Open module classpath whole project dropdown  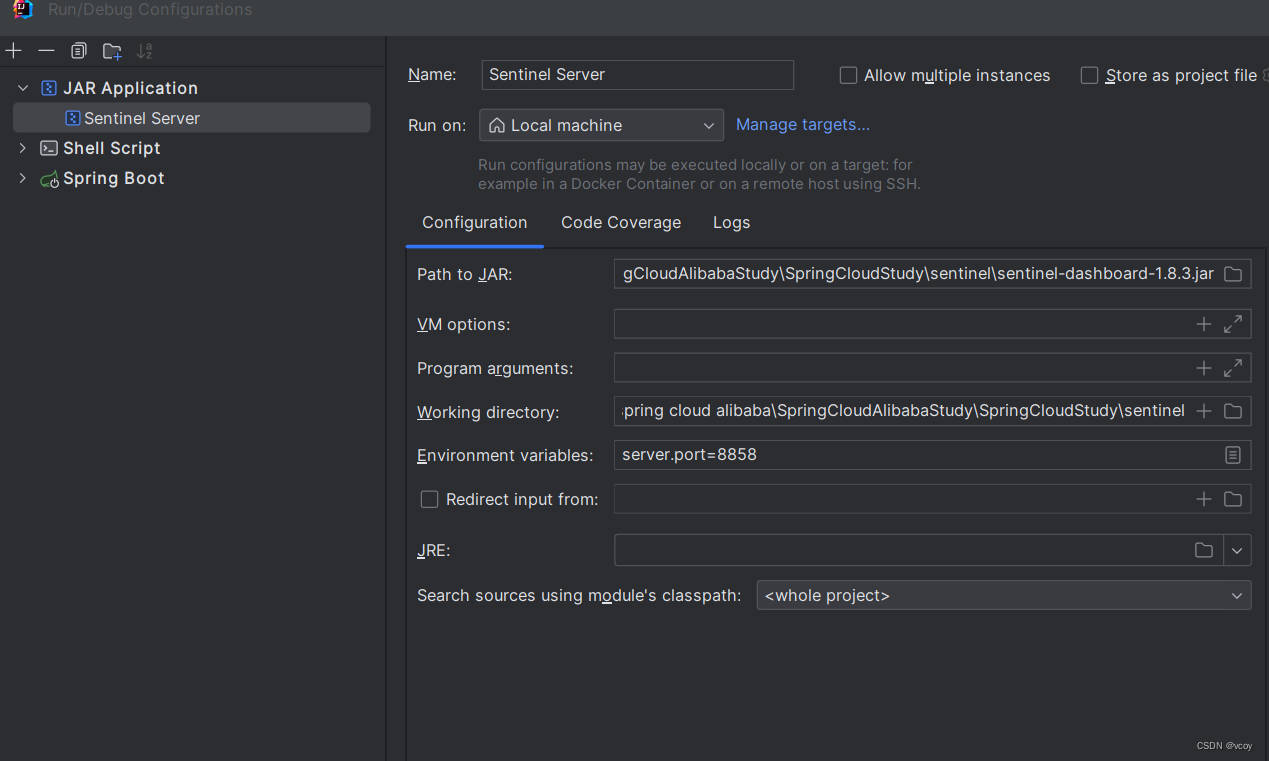[1004, 595]
